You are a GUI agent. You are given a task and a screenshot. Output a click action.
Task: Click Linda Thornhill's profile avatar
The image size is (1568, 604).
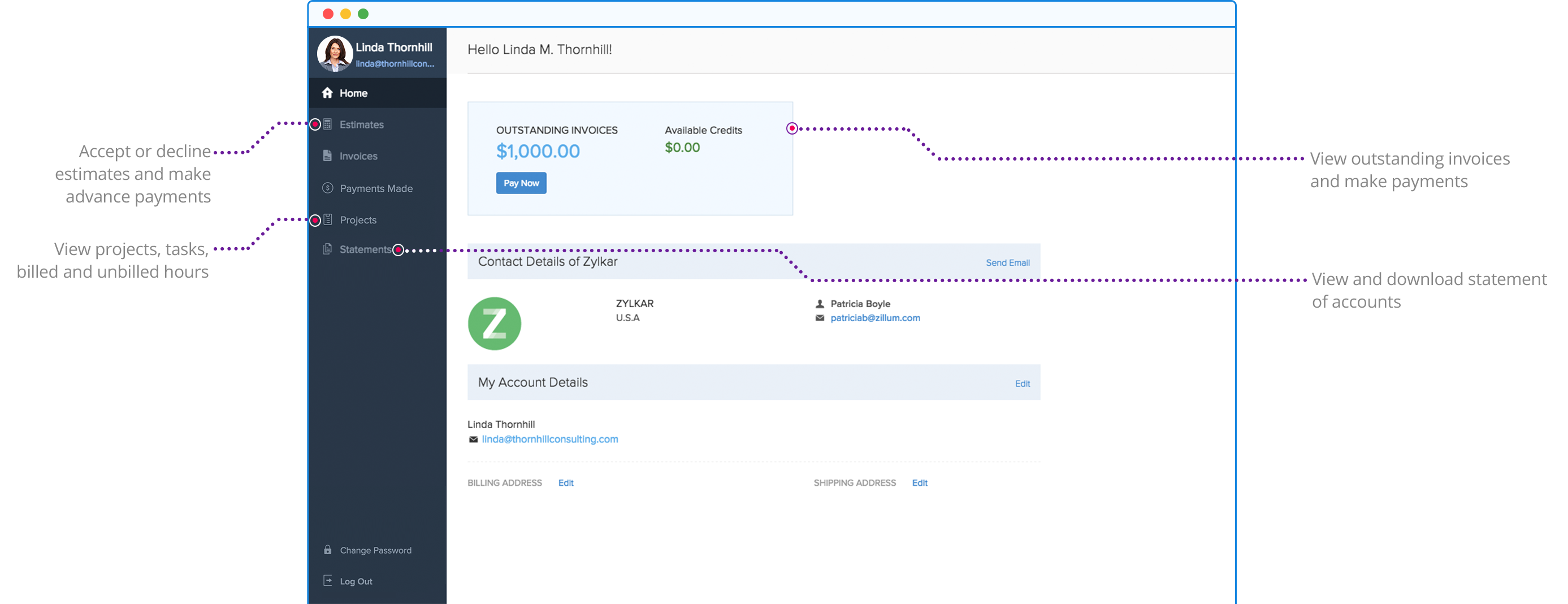tap(335, 54)
